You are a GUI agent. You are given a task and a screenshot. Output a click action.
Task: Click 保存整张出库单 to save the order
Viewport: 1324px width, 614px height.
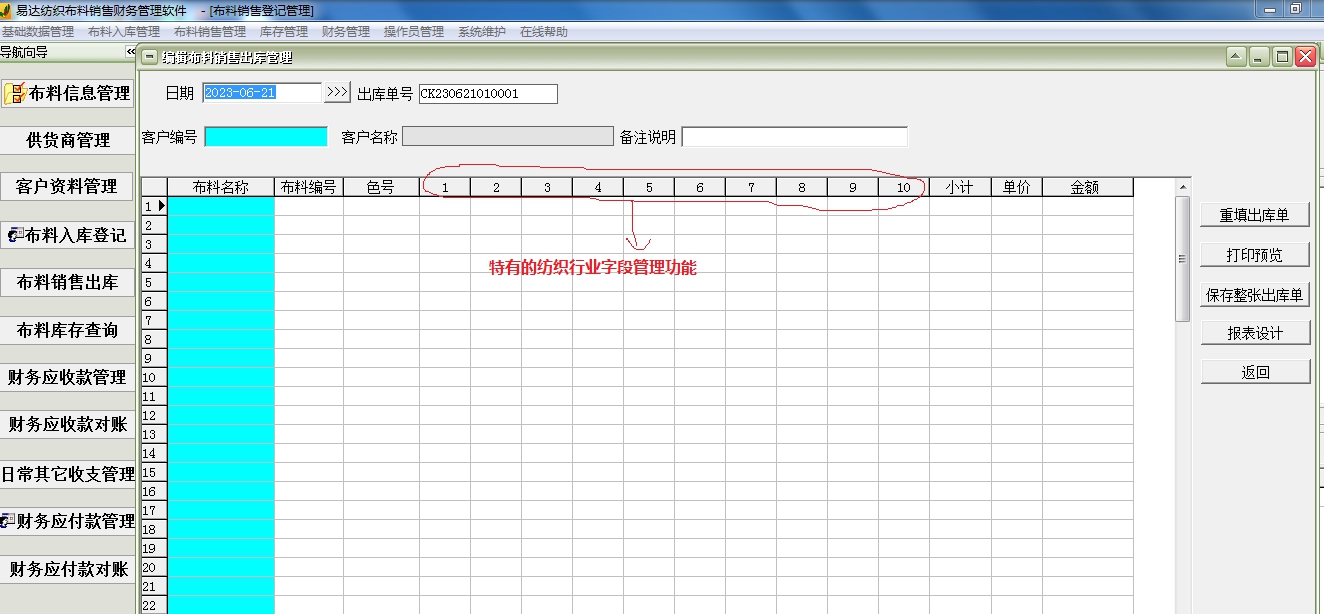click(1255, 295)
